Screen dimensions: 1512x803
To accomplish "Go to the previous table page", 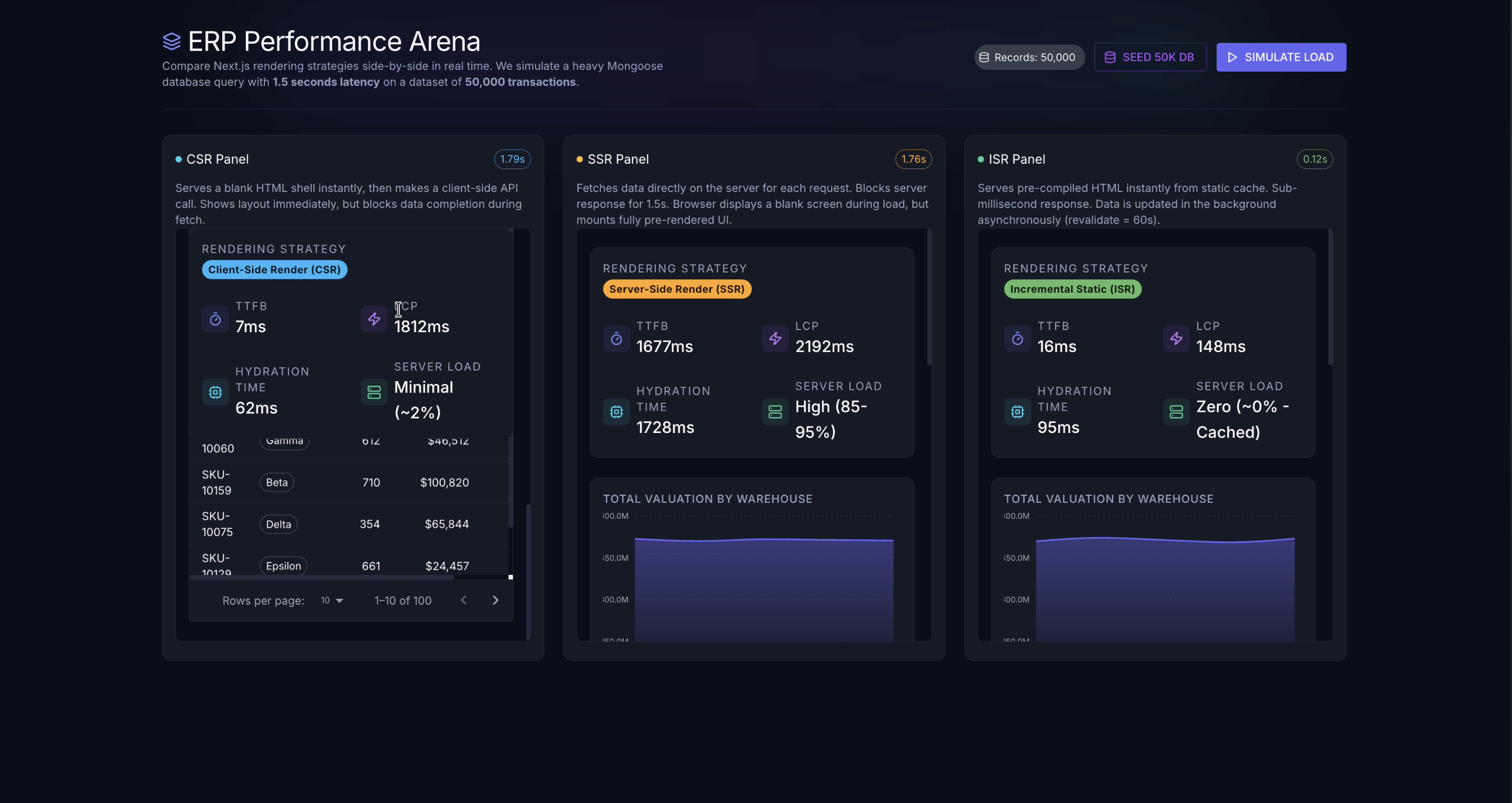I will [464, 600].
